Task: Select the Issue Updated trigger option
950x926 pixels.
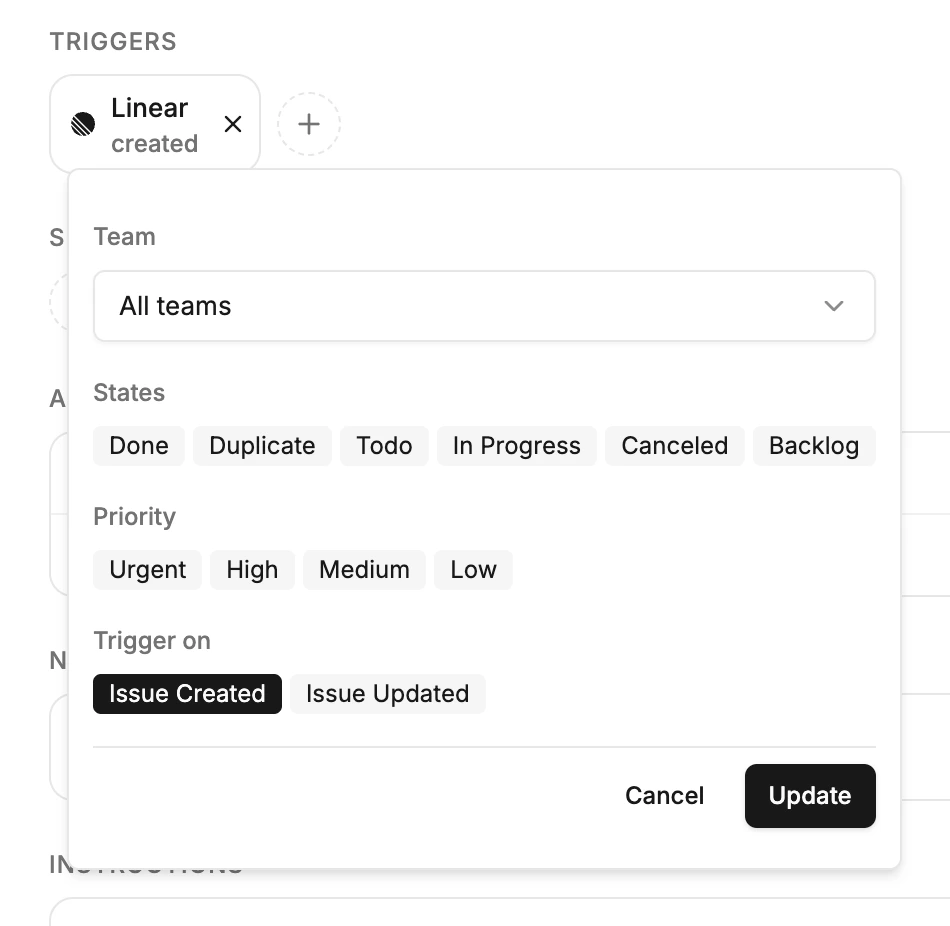Action: (387, 693)
